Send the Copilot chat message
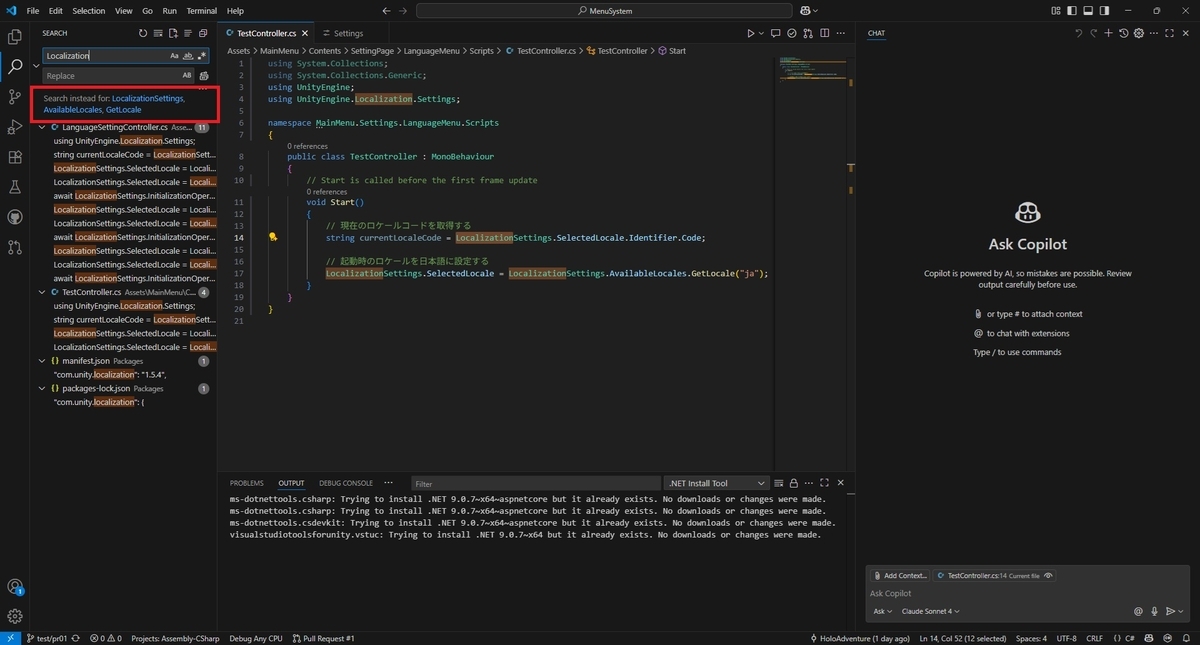Screen dimensions: 1200x645 (x=1170, y=611)
